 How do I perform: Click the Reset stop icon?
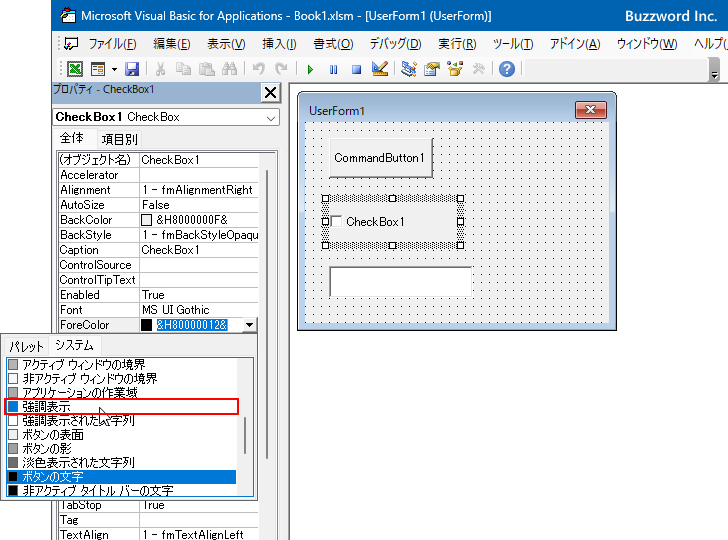tap(356, 70)
